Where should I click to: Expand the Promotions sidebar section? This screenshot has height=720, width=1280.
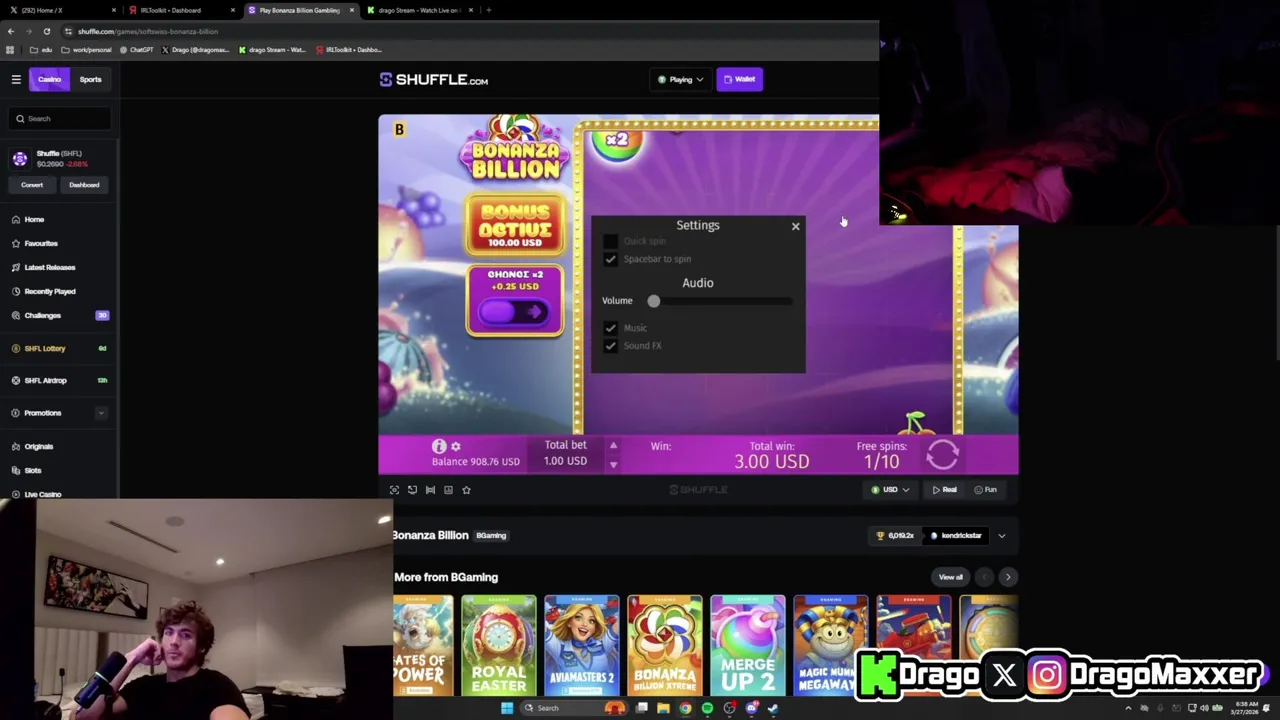point(100,413)
